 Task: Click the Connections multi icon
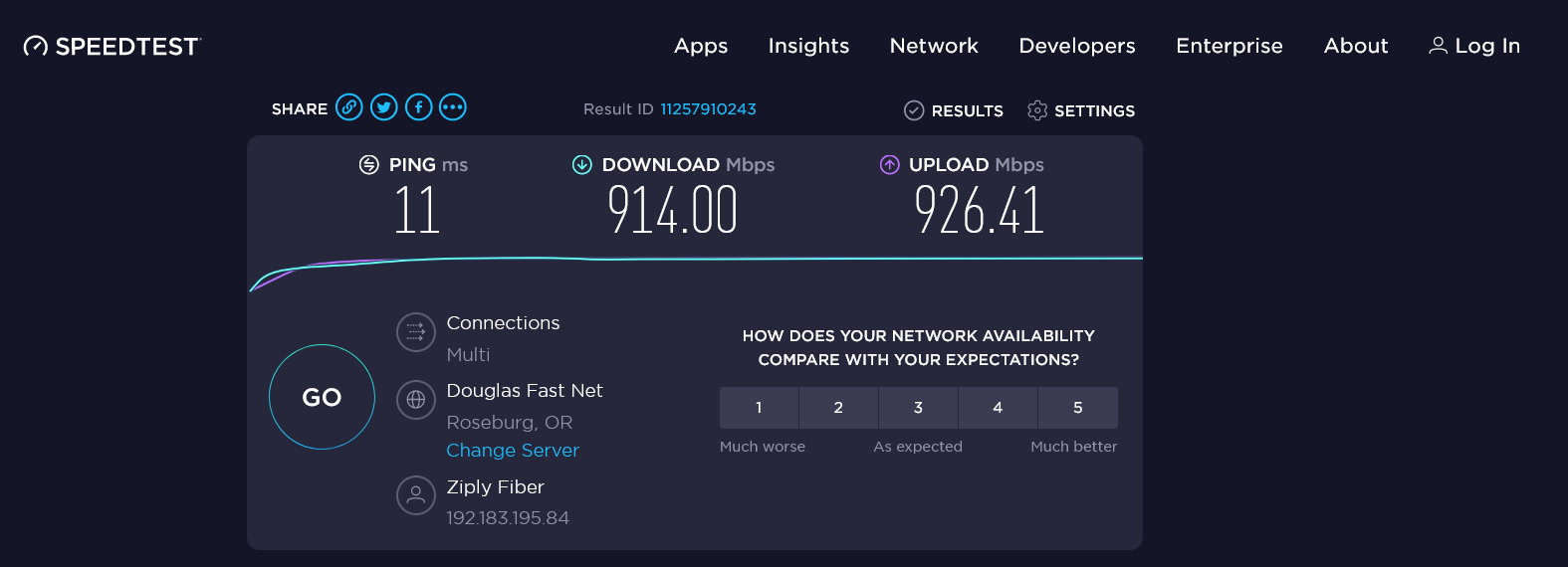(416, 332)
